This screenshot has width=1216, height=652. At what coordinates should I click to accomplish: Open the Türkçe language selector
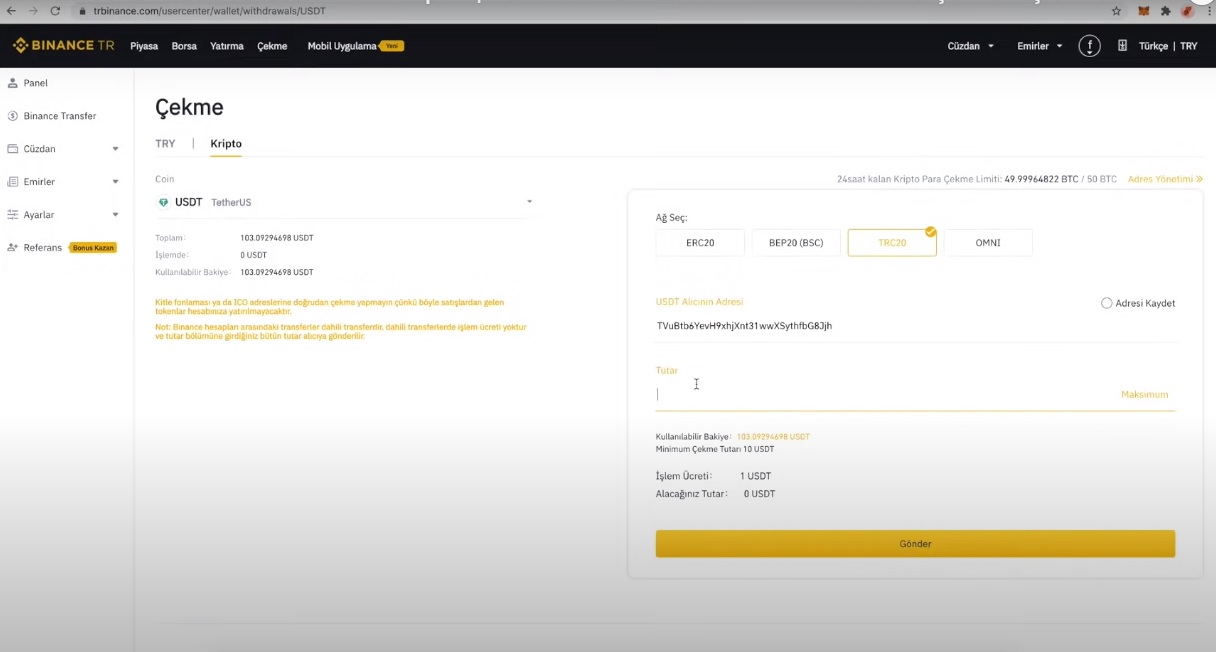(x=1153, y=46)
